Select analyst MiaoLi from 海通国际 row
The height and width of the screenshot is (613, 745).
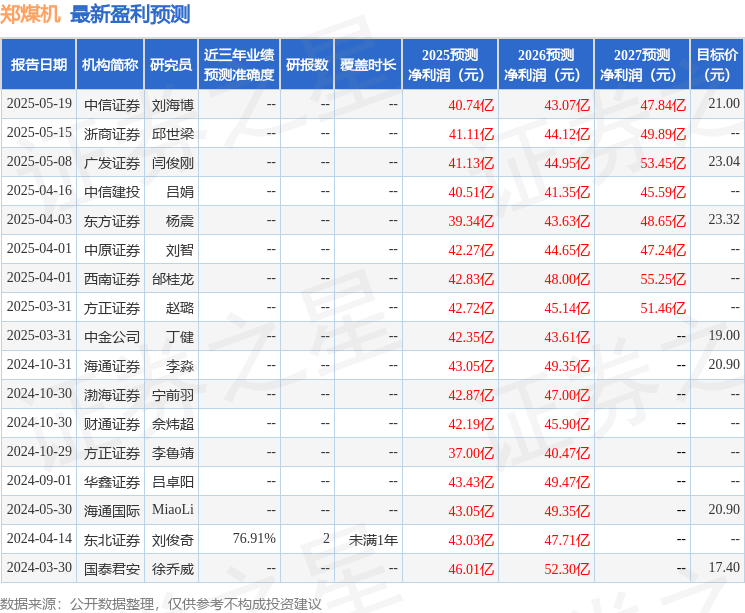tap(172, 510)
